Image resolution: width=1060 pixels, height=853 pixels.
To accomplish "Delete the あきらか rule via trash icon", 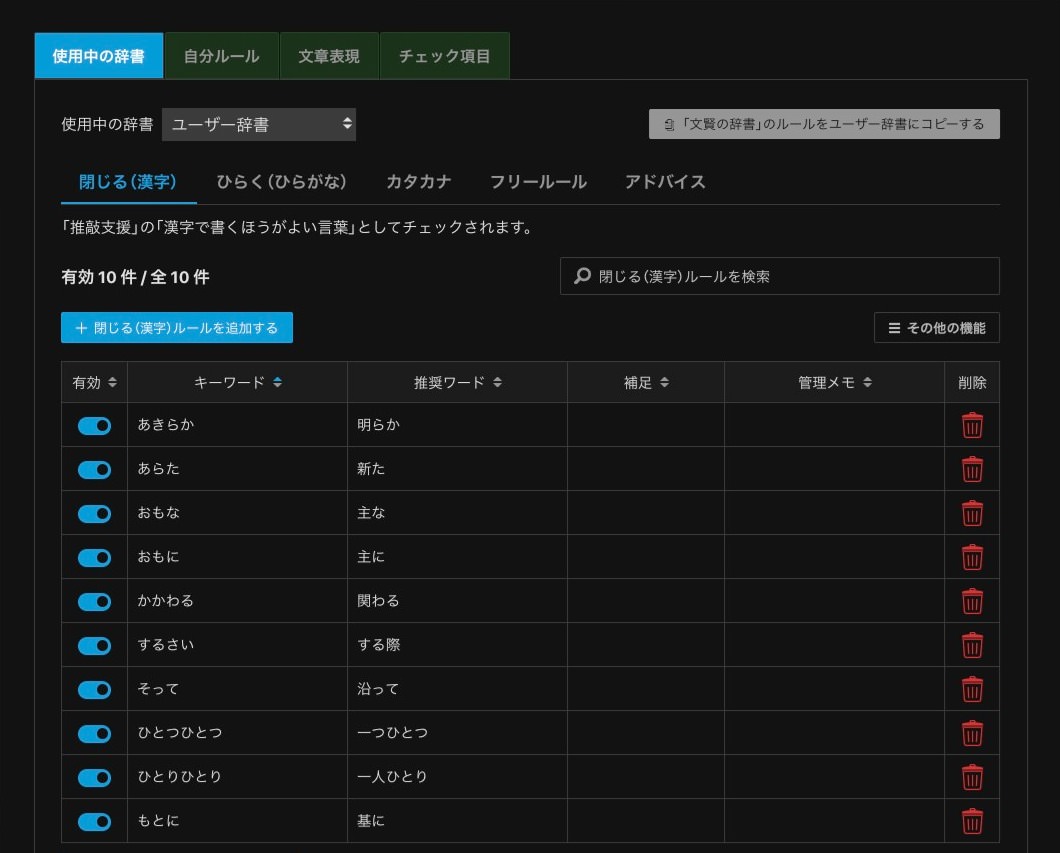I will [x=971, y=425].
